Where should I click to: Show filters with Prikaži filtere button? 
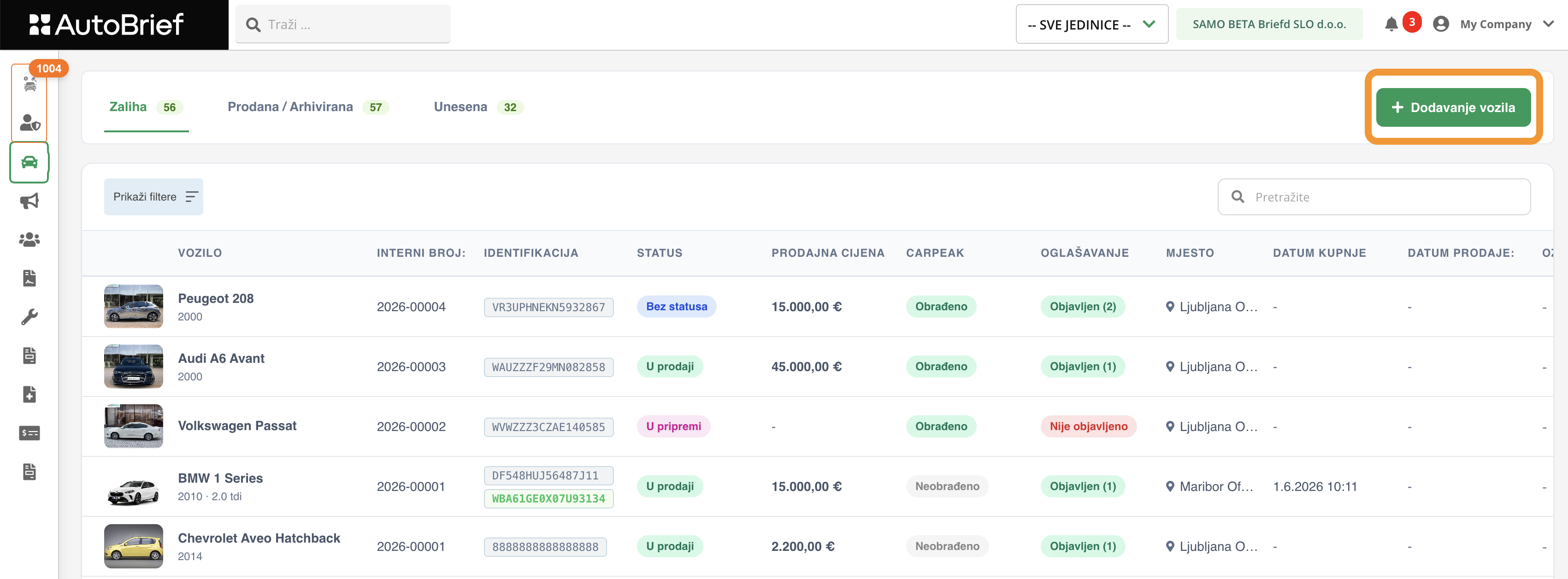coord(153,197)
